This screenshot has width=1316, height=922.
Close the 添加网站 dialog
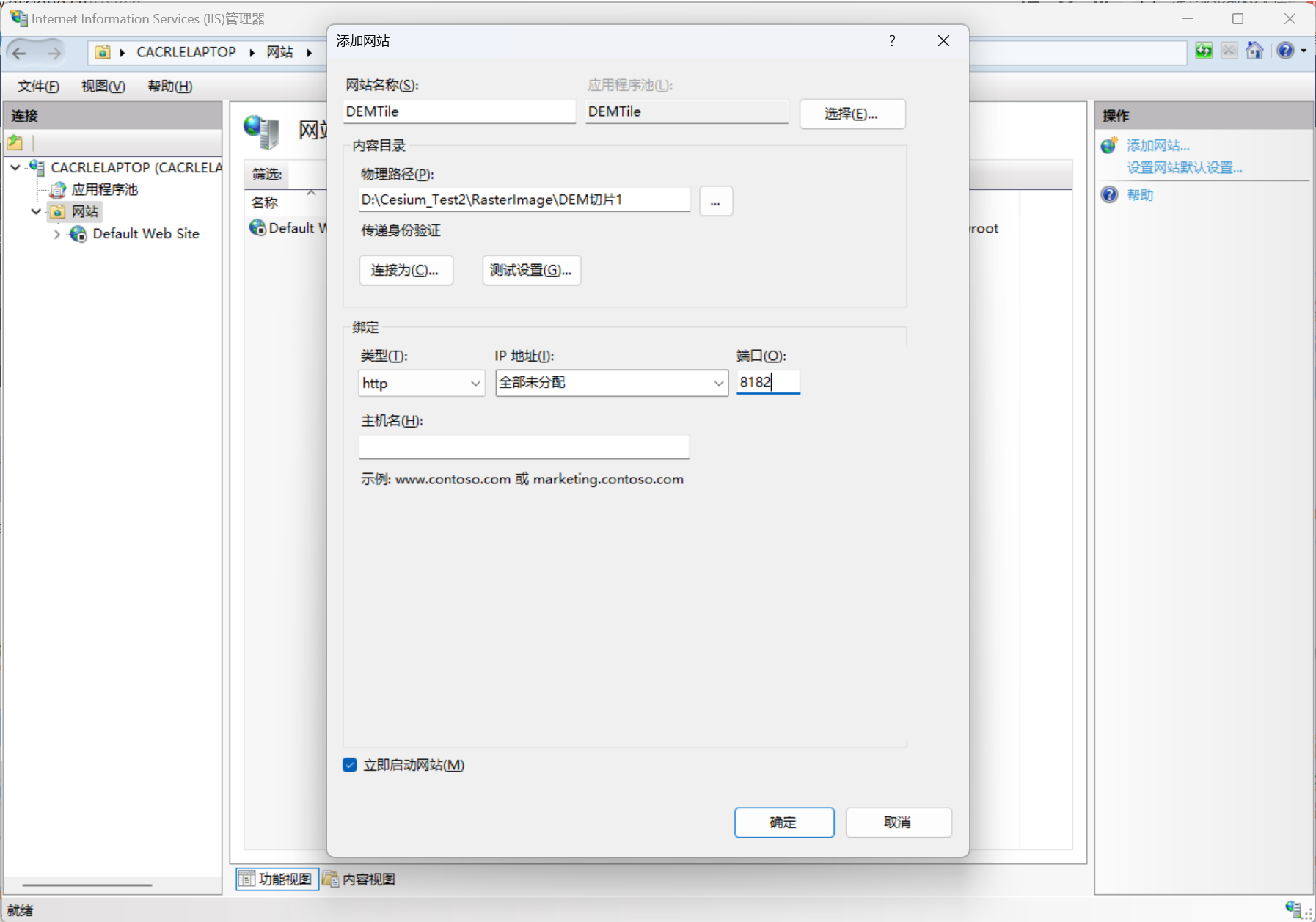point(943,41)
